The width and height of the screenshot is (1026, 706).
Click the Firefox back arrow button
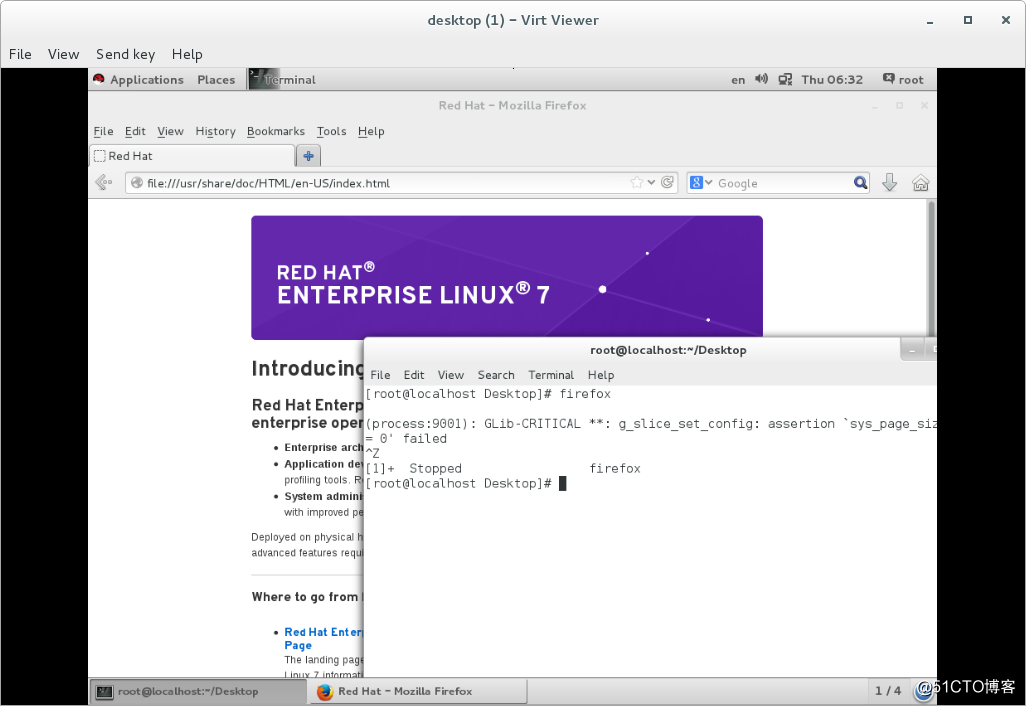(104, 183)
